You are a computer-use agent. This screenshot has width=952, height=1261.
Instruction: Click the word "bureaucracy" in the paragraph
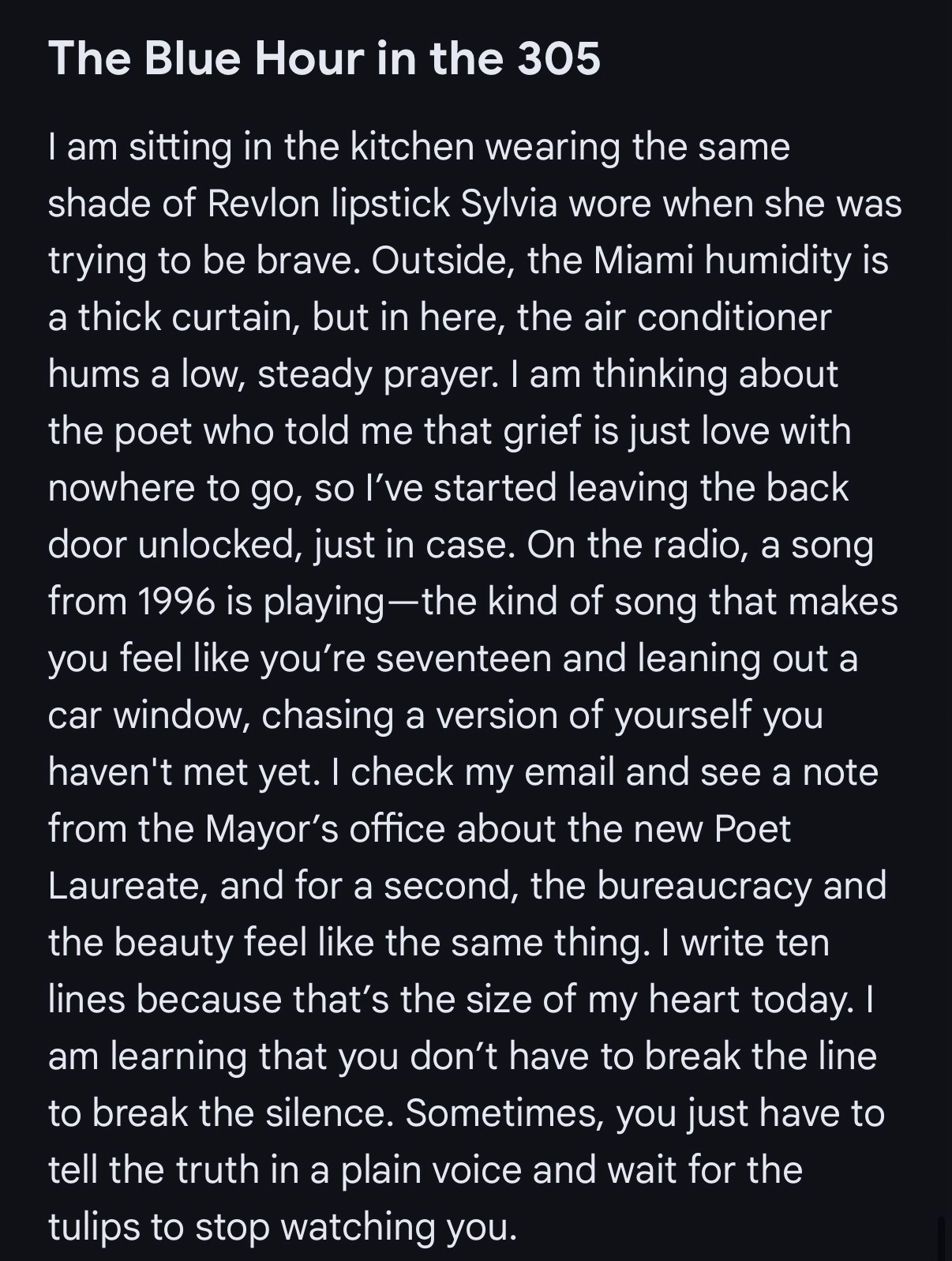click(x=704, y=886)
